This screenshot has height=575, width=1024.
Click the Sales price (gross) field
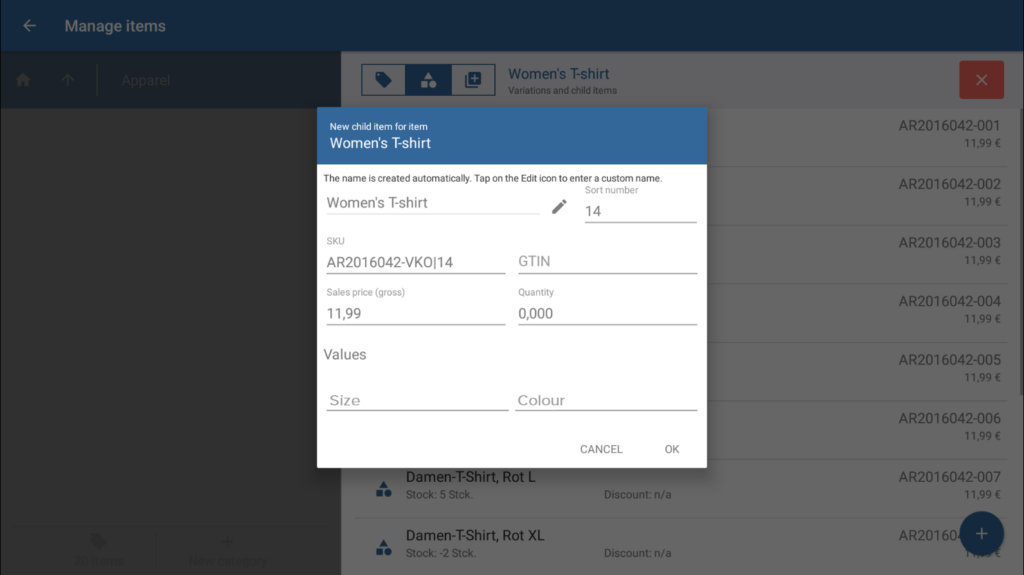coord(415,313)
